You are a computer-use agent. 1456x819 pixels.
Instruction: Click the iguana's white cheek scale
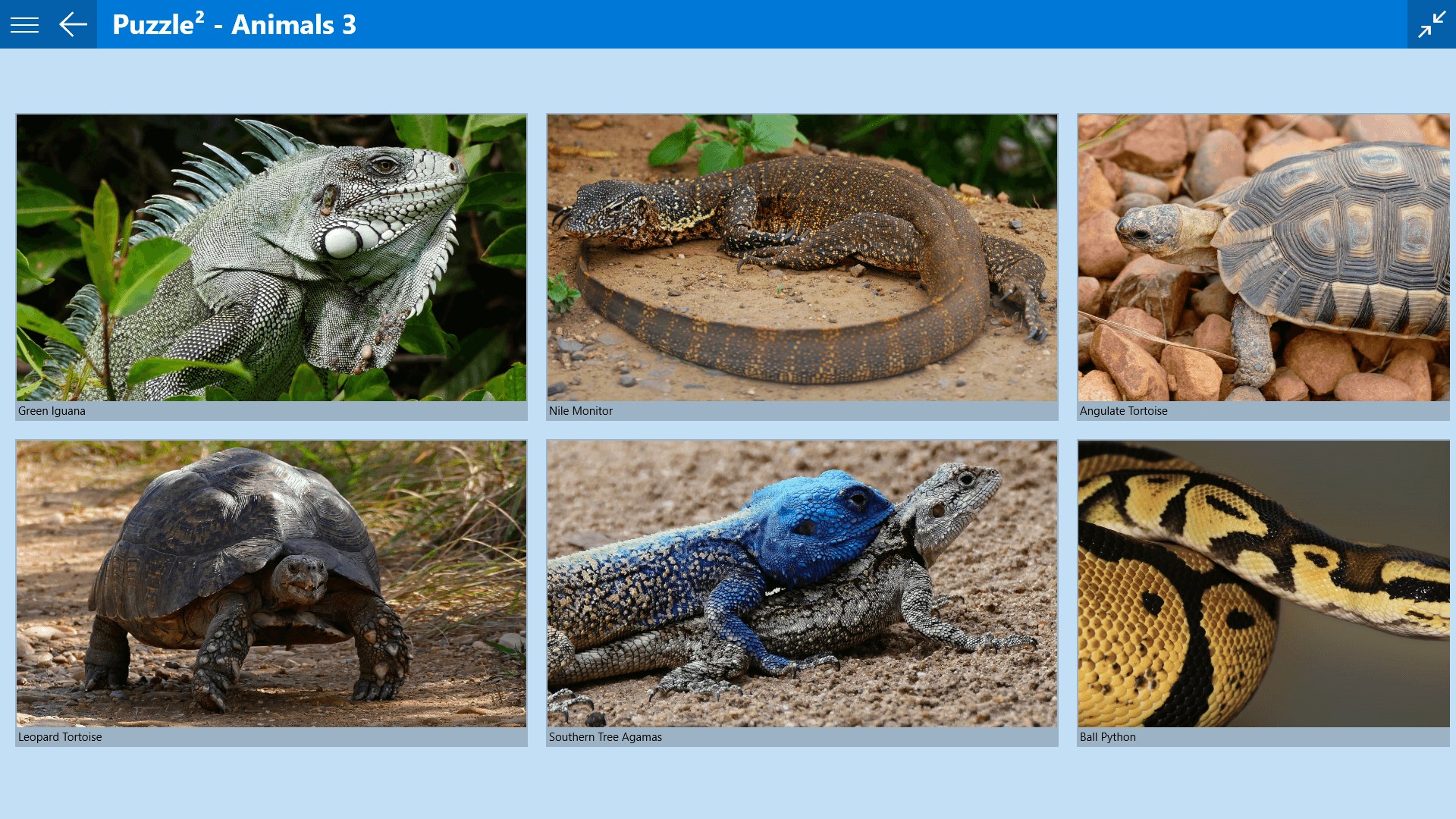click(x=340, y=242)
